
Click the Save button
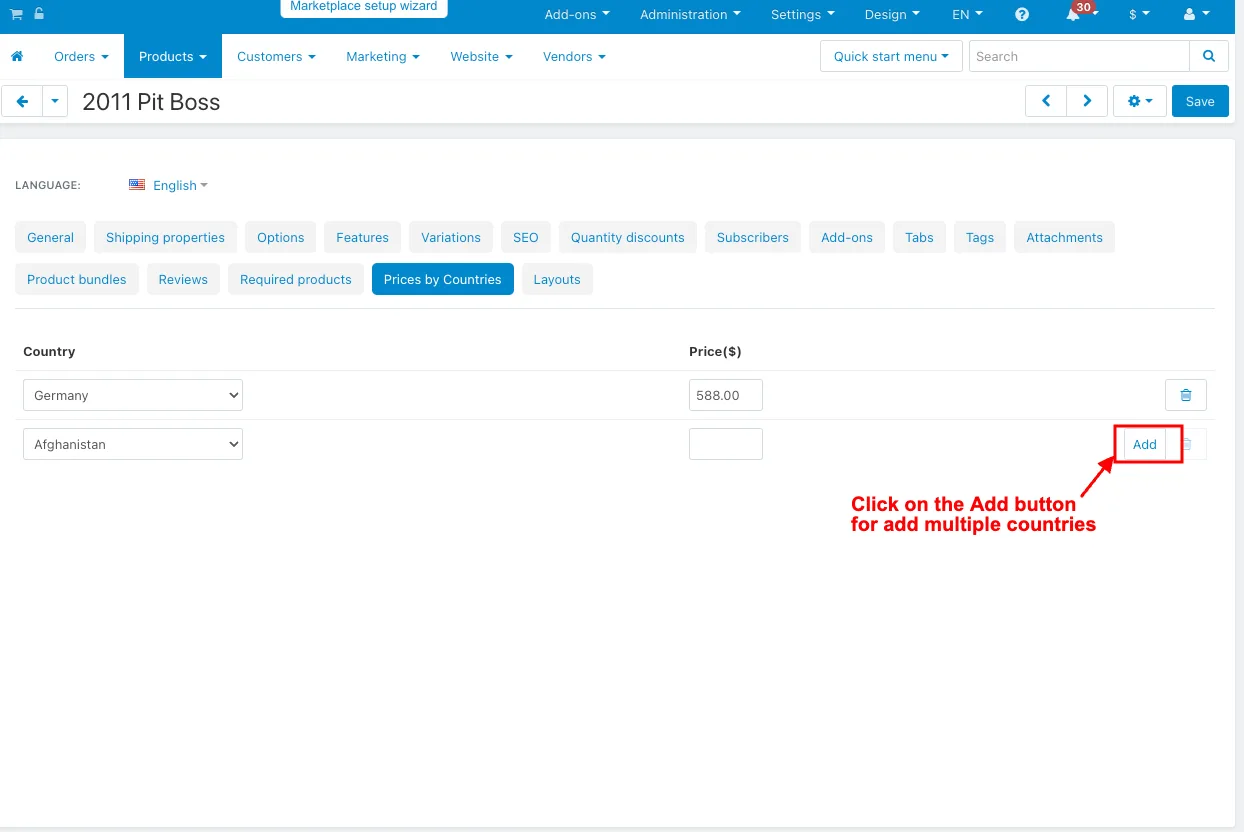click(x=1200, y=101)
